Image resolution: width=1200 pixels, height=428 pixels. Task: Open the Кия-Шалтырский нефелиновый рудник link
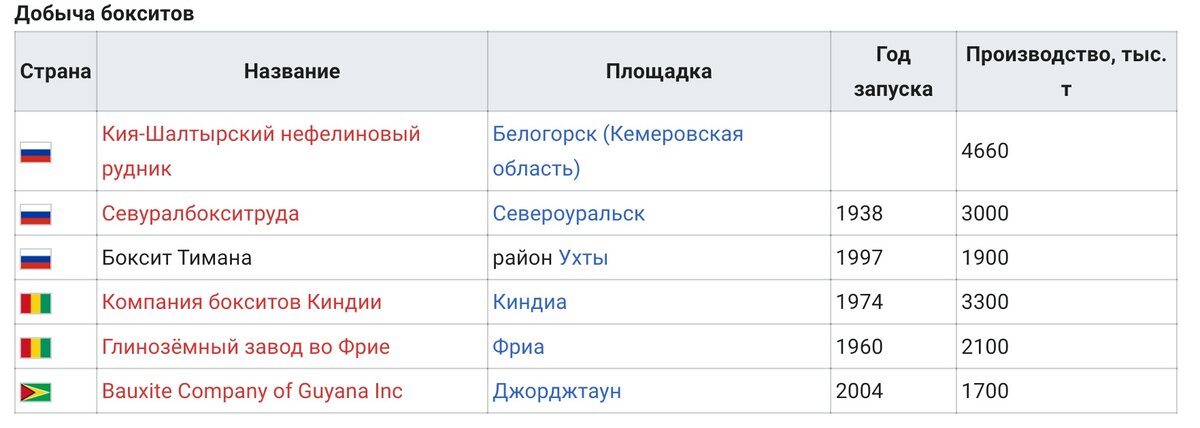point(261,151)
